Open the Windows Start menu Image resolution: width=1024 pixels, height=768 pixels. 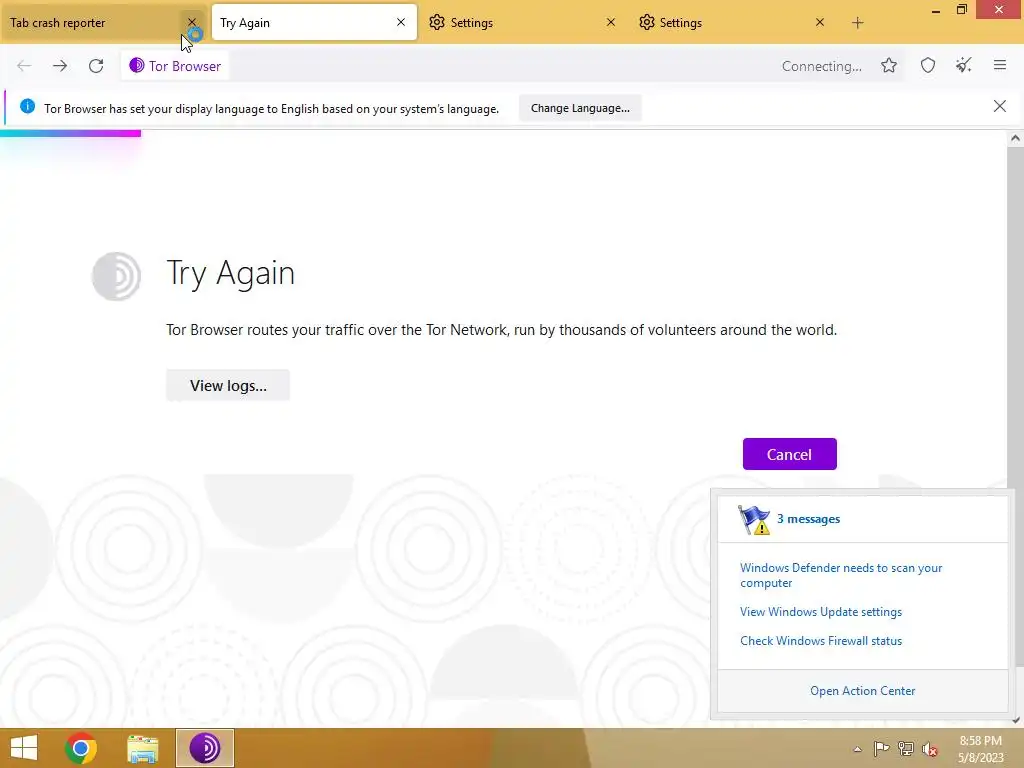pyautogui.click(x=24, y=748)
